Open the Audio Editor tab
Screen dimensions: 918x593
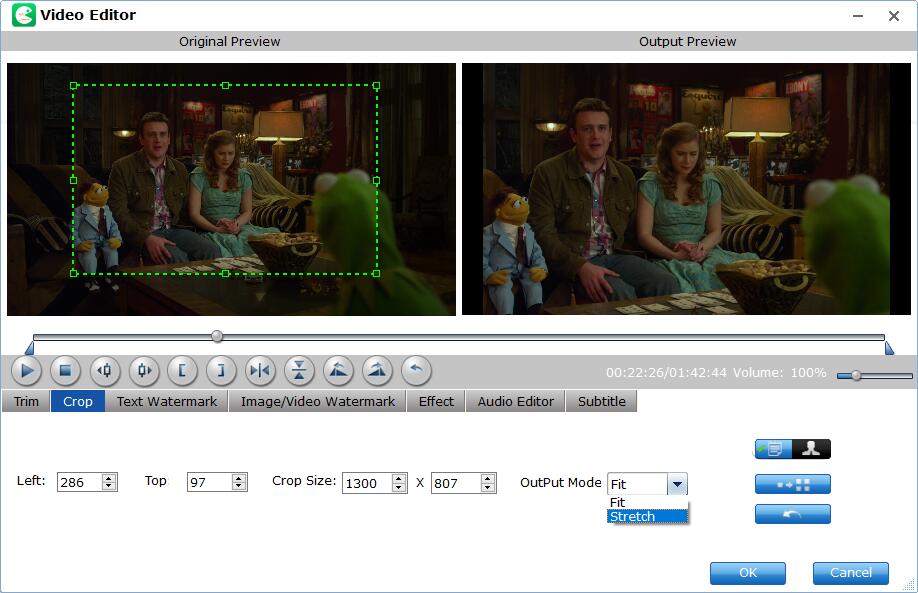pos(515,401)
